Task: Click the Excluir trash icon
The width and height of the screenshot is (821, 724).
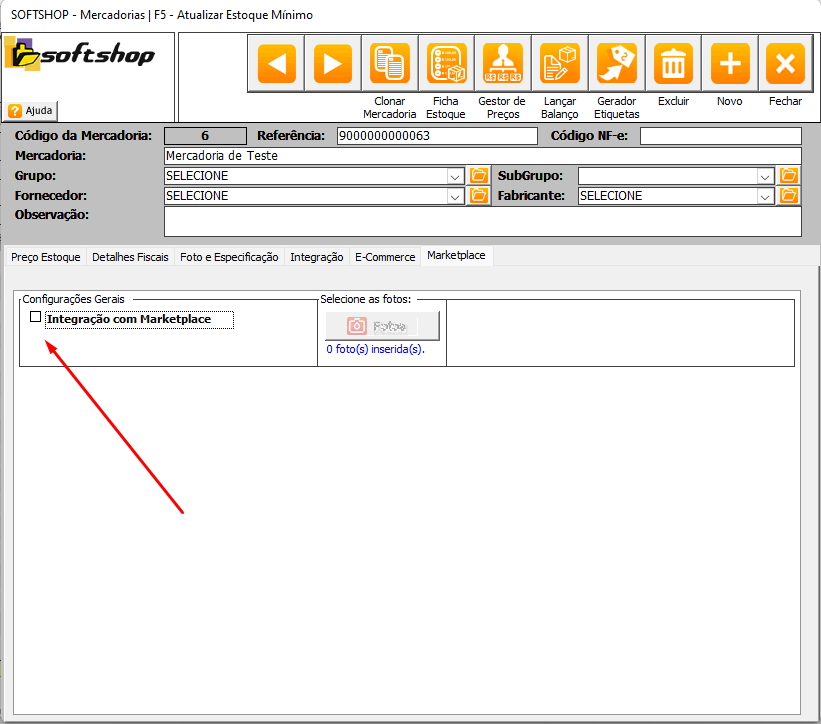Action: click(x=673, y=64)
